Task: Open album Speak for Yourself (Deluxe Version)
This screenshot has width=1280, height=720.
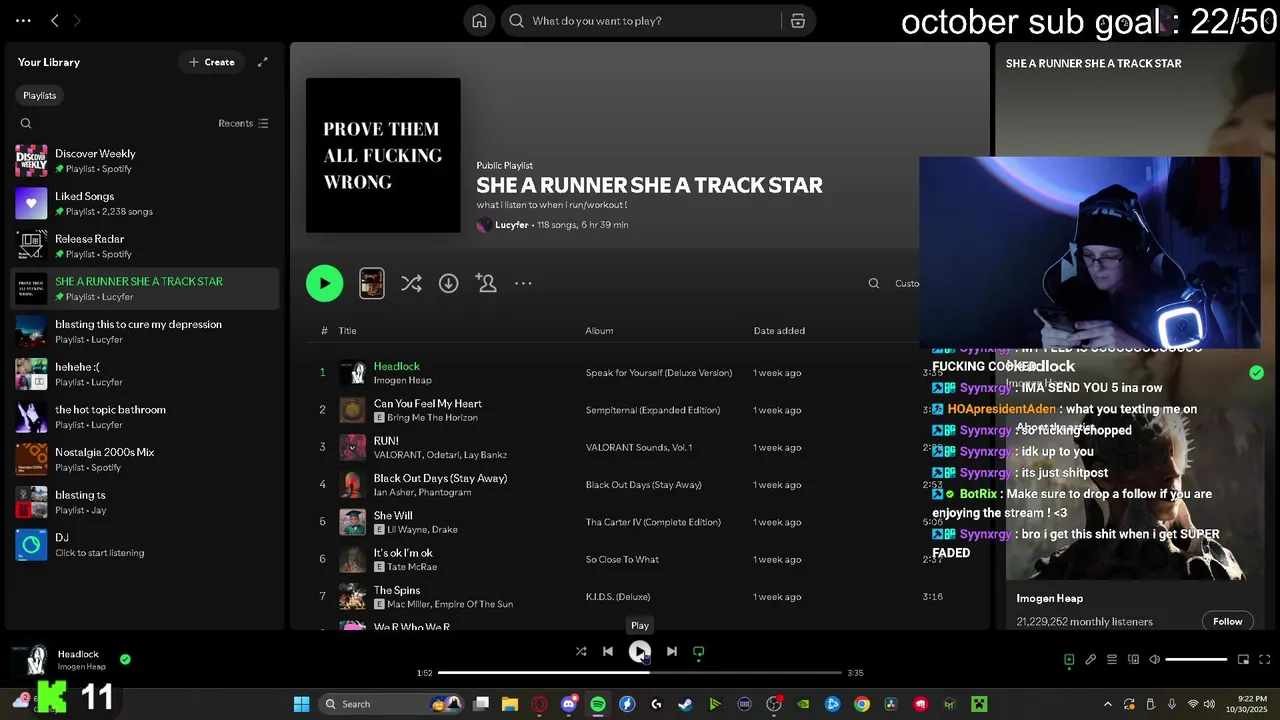Action: [659, 373]
